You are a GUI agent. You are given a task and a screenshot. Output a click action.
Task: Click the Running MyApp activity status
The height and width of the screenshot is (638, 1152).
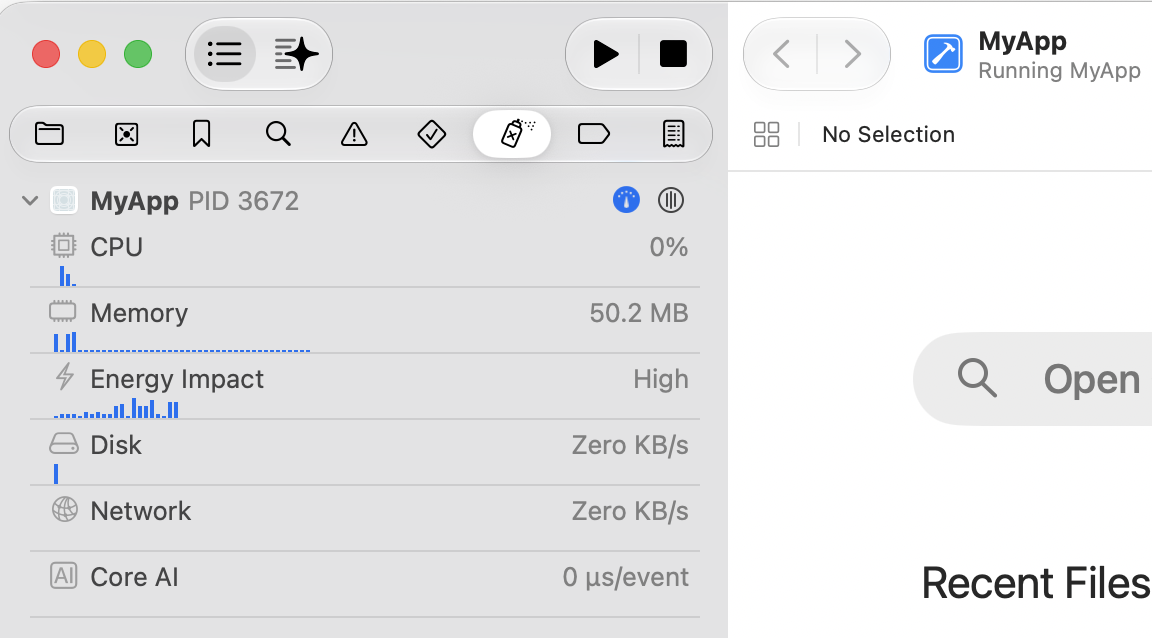pyautogui.click(x=1059, y=71)
